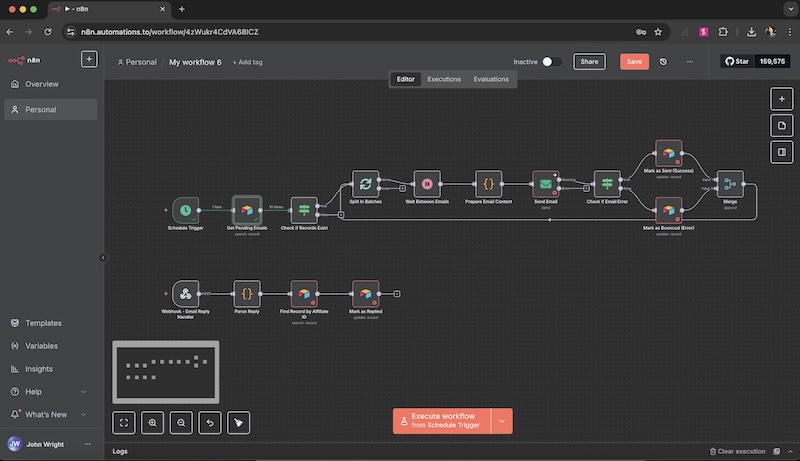Click the Parse Reply code node
This screenshot has width=800, height=461.
tap(246, 293)
